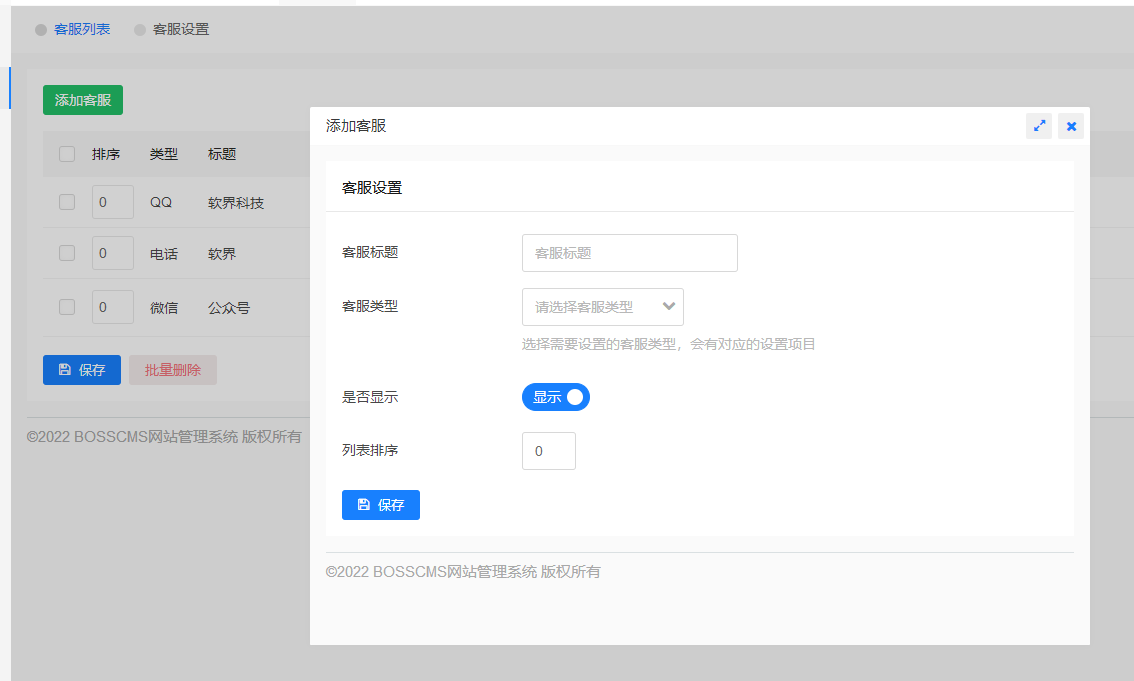Image resolution: width=1134 pixels, height=681 pixels.
Task: Mark the checkbox for the 微信 row
Action: point(67,307)
